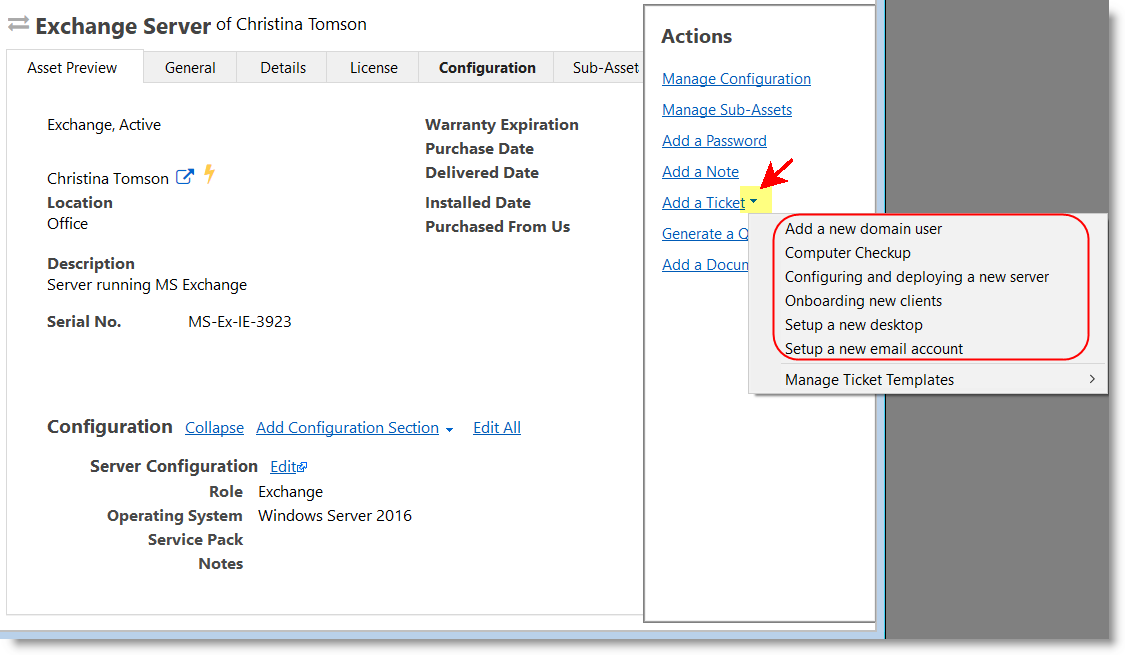Choose 'Add a new domain user' template

pos(863,229)
